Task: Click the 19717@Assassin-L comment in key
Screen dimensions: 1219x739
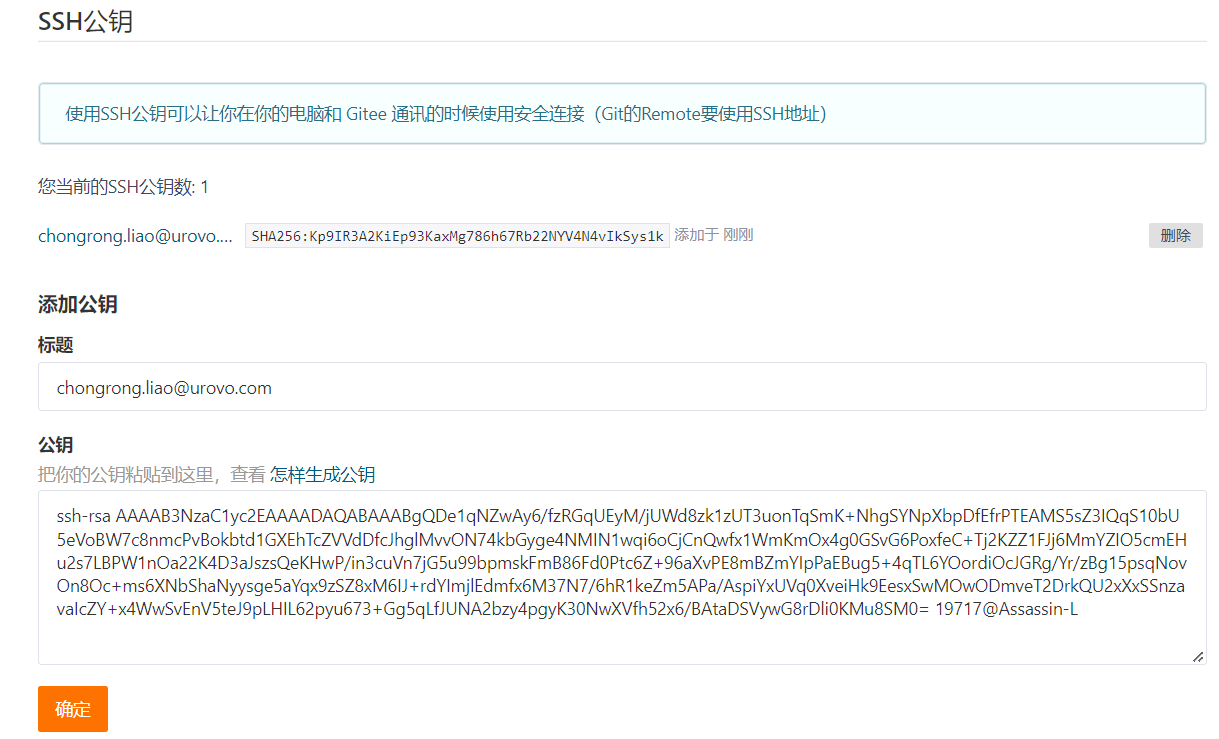Action: pos(1006,610)
